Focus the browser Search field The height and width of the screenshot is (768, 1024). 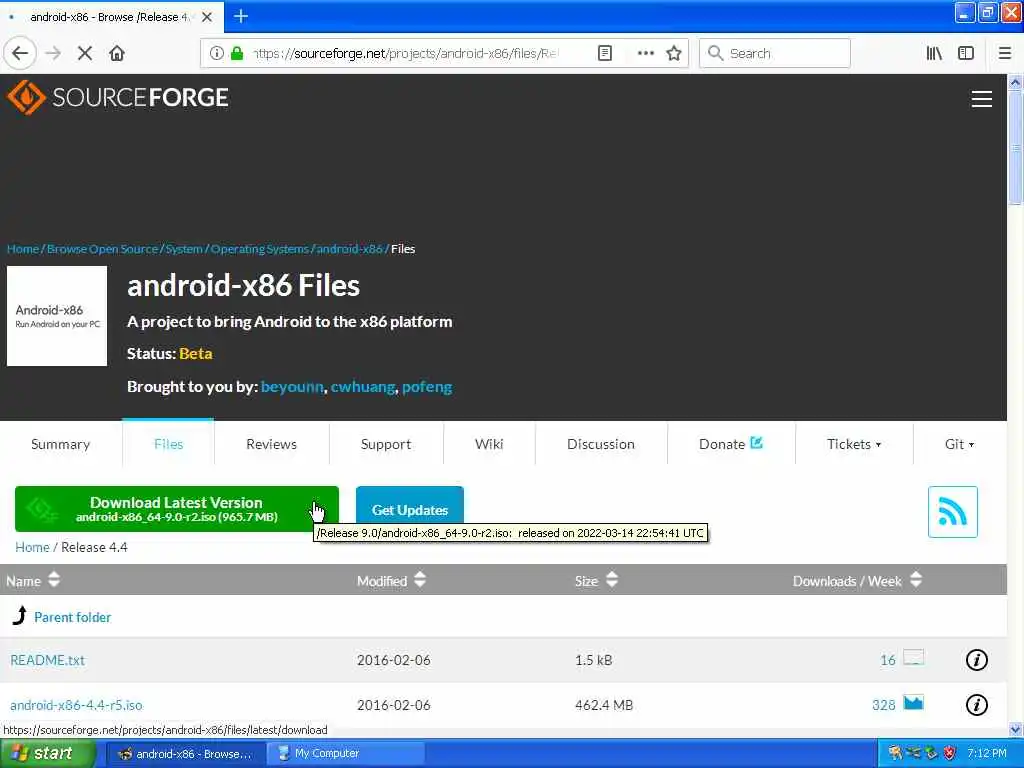point(775,53)
